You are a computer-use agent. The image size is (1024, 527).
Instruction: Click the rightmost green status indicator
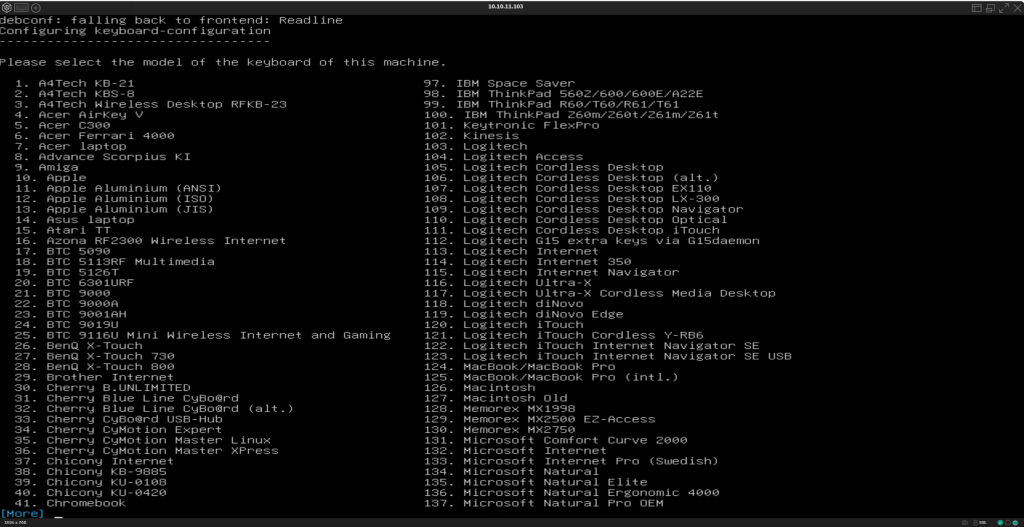click(x=1015, y=522)
